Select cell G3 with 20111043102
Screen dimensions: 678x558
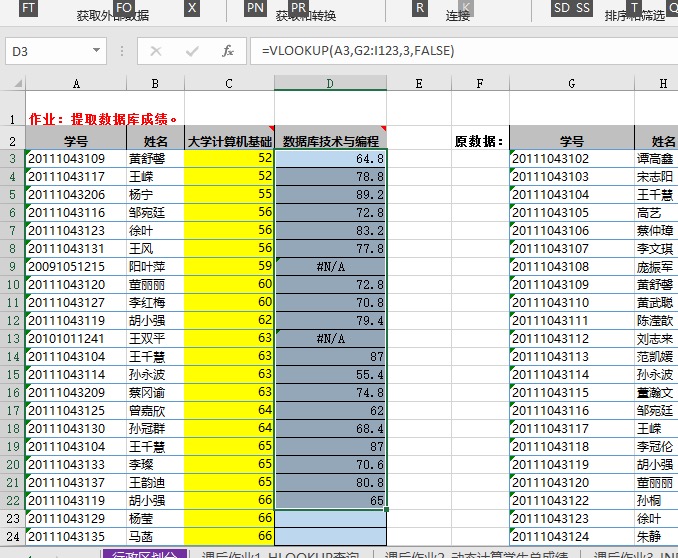tap(571, 158)
